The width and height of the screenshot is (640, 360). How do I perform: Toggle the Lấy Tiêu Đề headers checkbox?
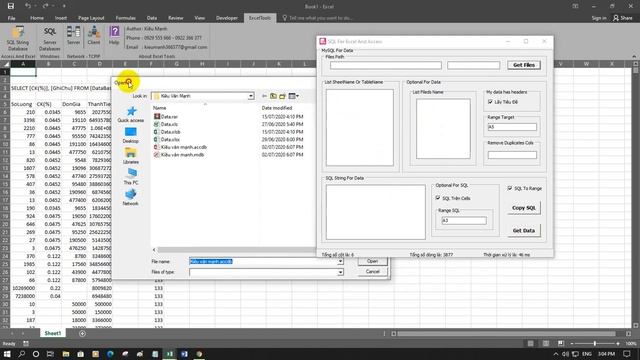point(490,102)
